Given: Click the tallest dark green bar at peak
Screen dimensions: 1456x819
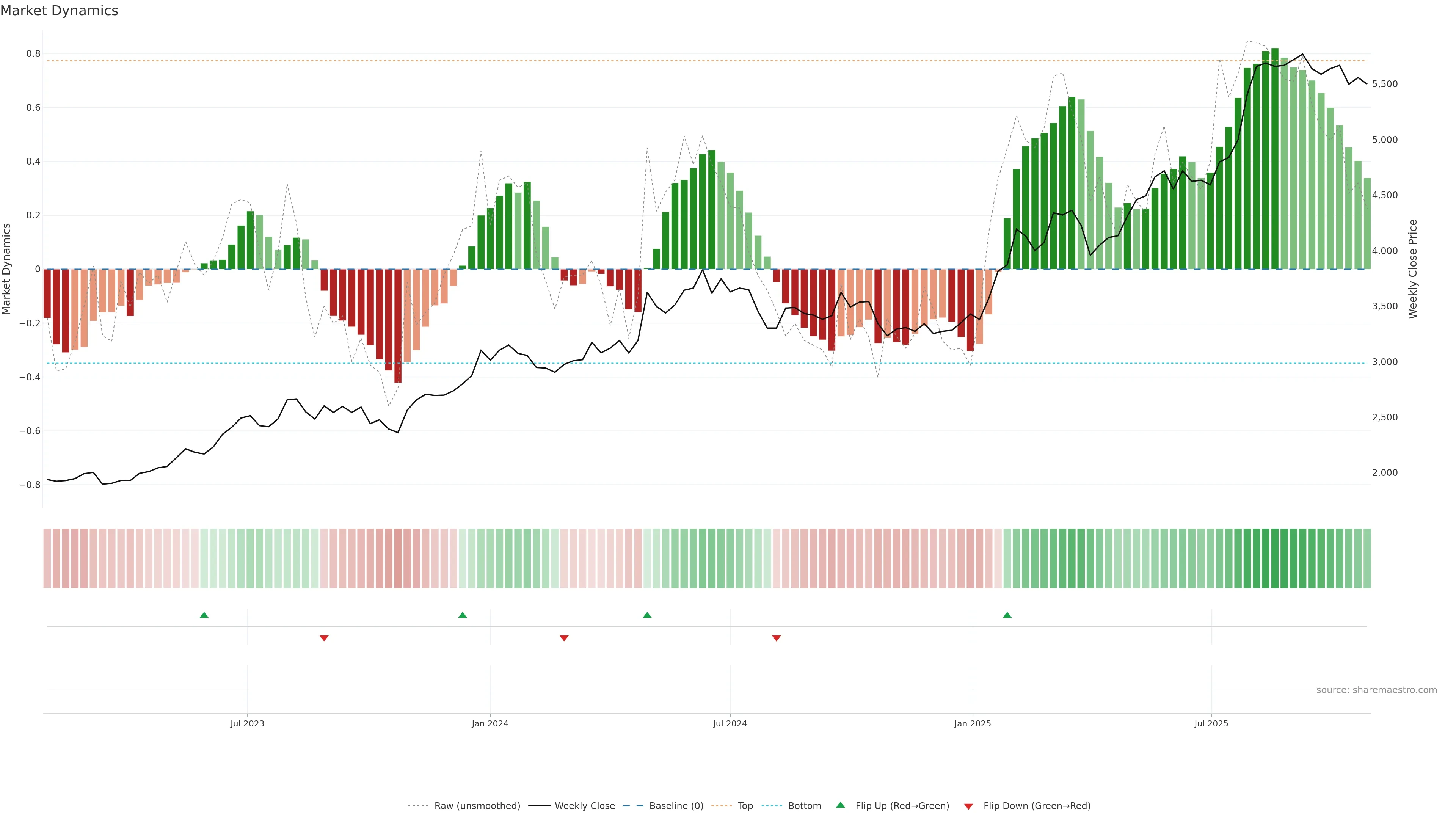Looking at the screenshot, I should coord(1275,158).
